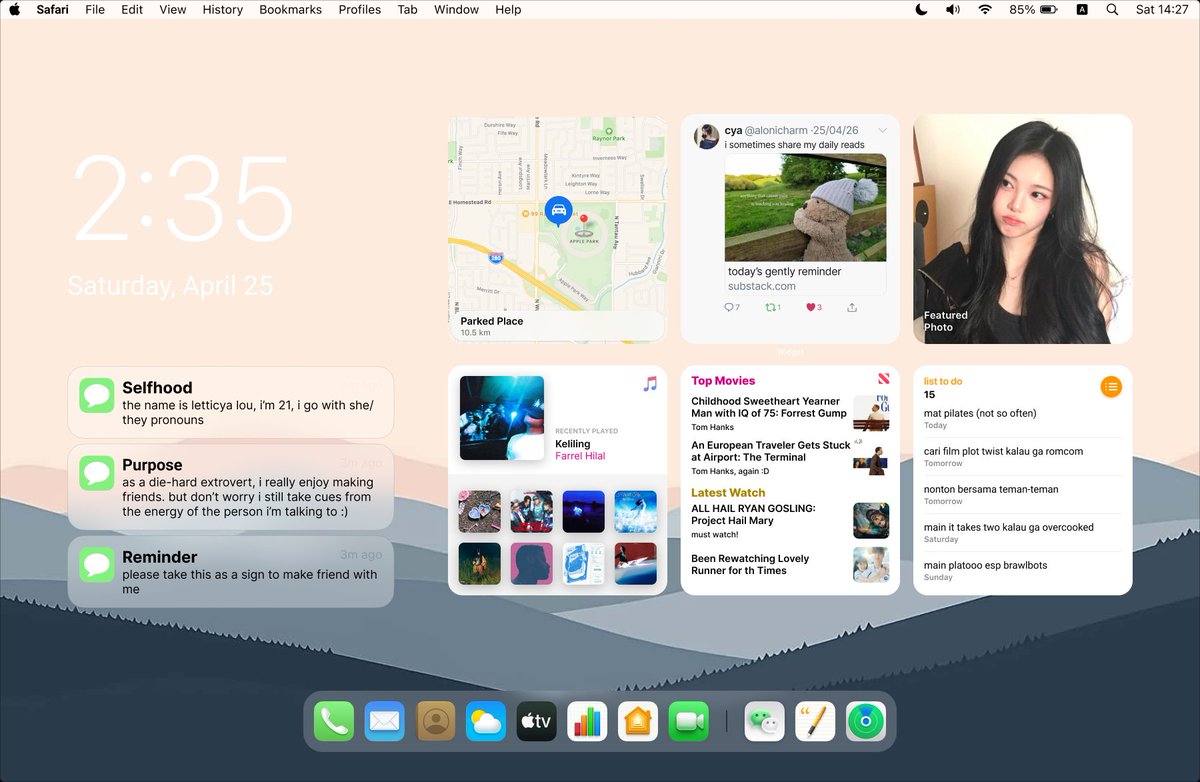Click the Wi-Fi icon in menu bar
This screenshot has height=782, width=1200.
tap(985, 9)
